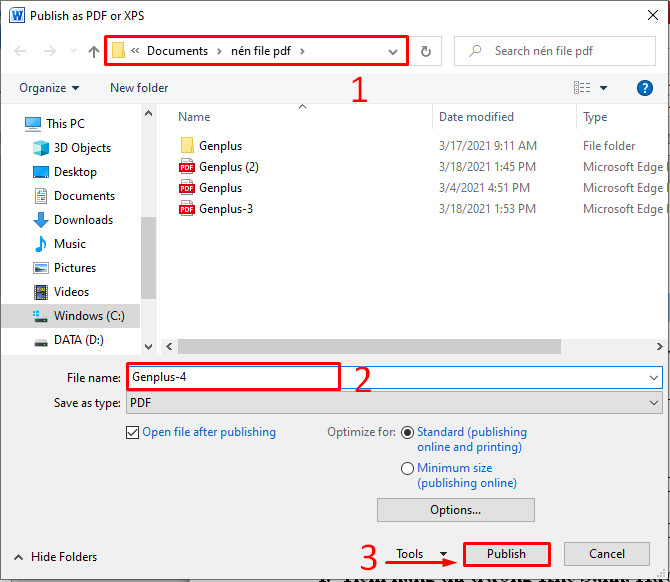
Task: Select the Genplus folder
Action: coord(211,146)
